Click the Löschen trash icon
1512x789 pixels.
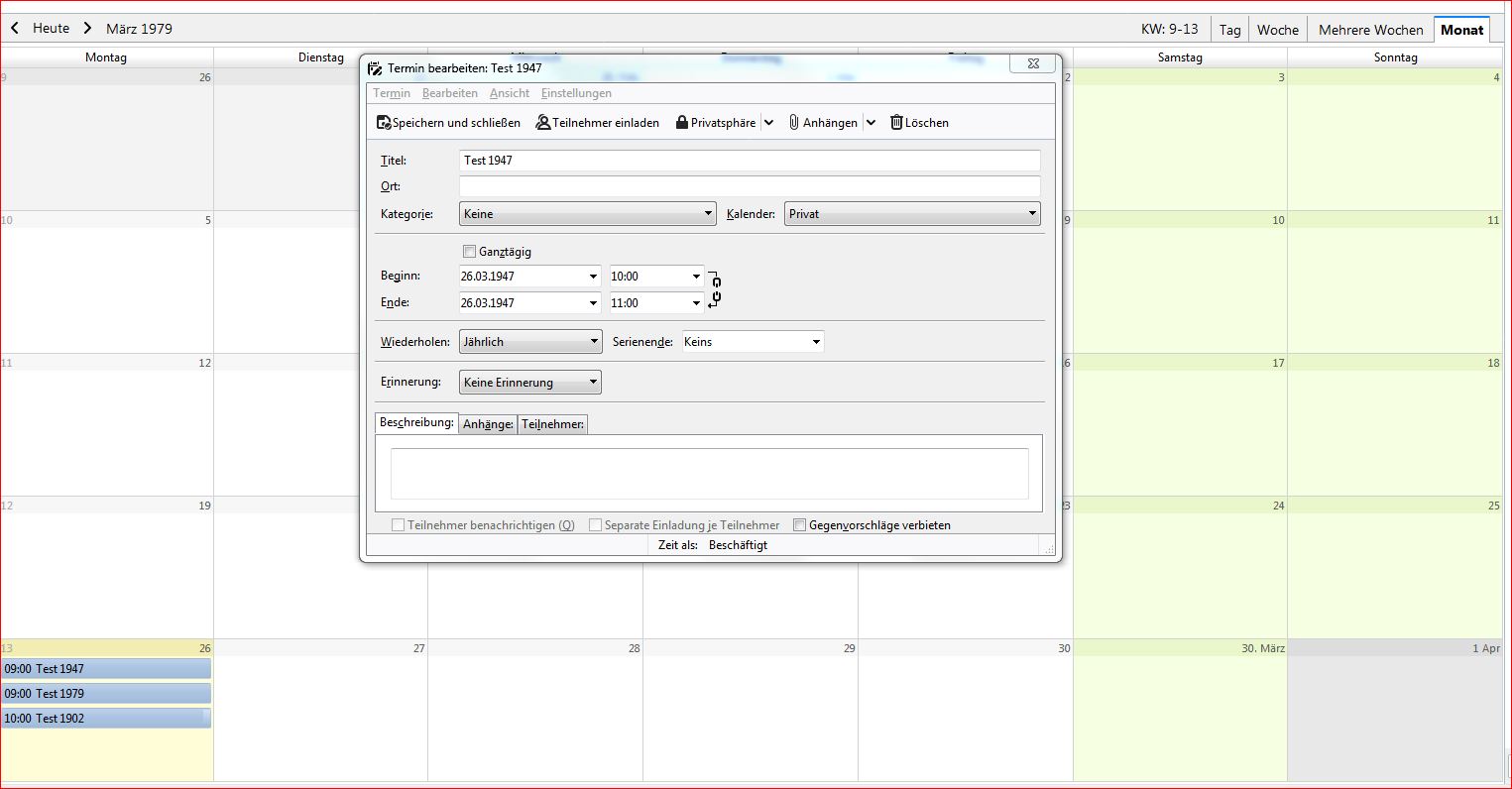pyautogui.click(x=896, y=123)
